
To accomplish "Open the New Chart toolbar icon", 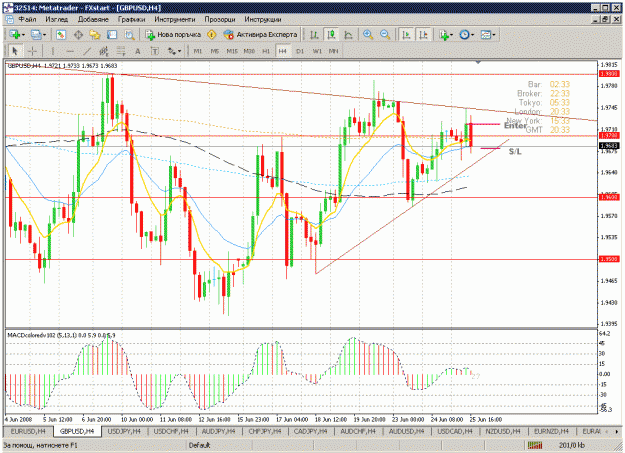I will point(14,35).
